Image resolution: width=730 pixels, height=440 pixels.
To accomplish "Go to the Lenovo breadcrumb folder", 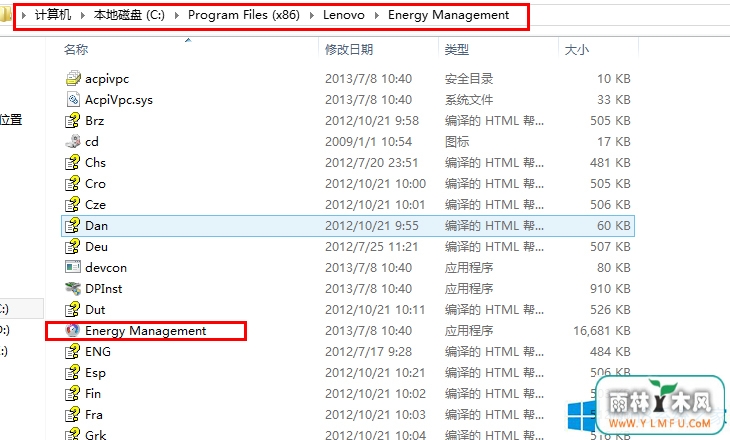I will 344,15.
